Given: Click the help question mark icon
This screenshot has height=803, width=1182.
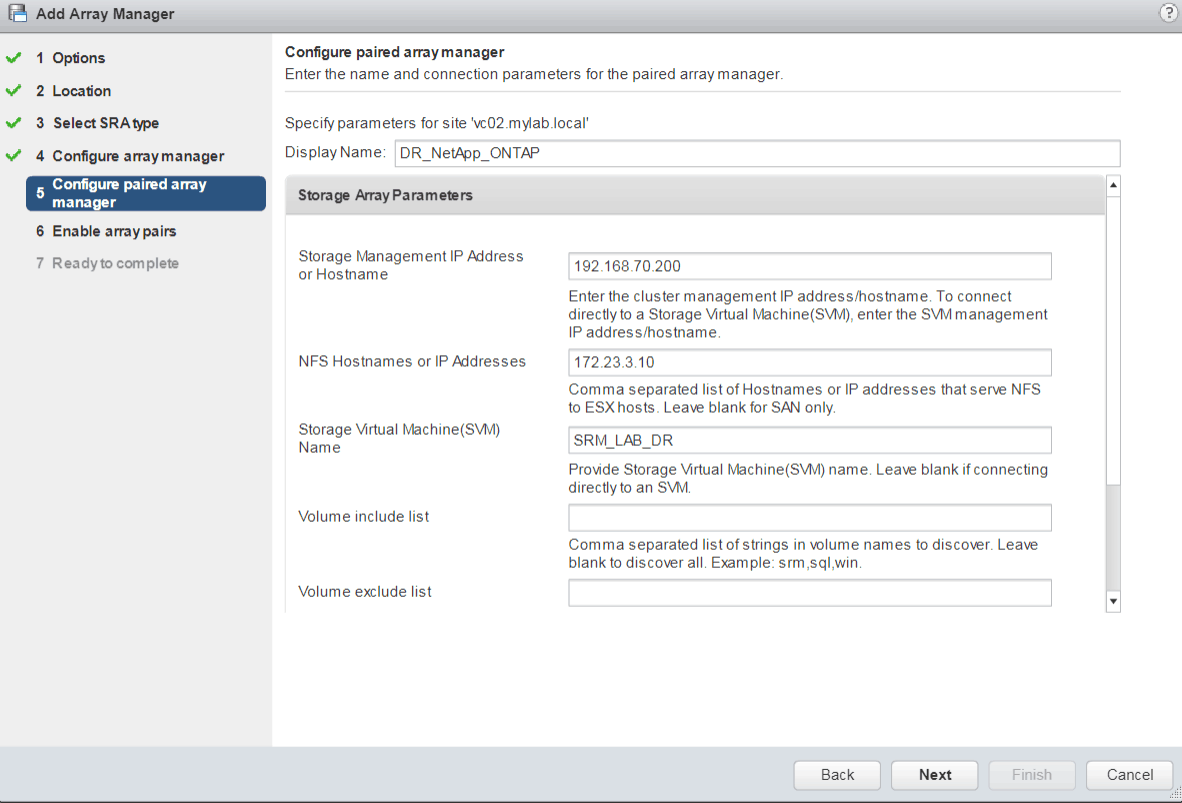Looking at the screenshot, I should coord(1167,13).
